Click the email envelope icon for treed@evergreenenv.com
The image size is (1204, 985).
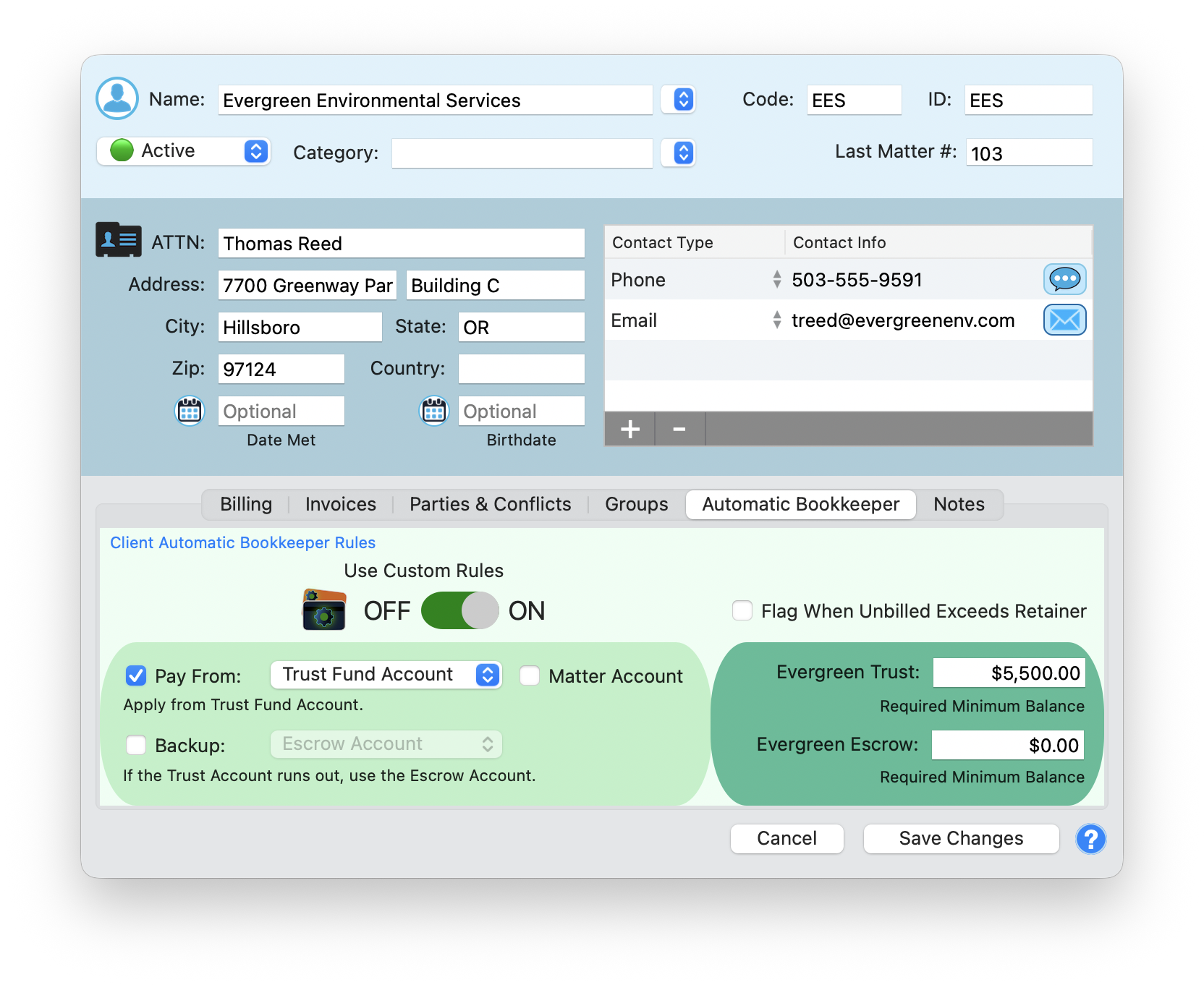(1064, 320)
